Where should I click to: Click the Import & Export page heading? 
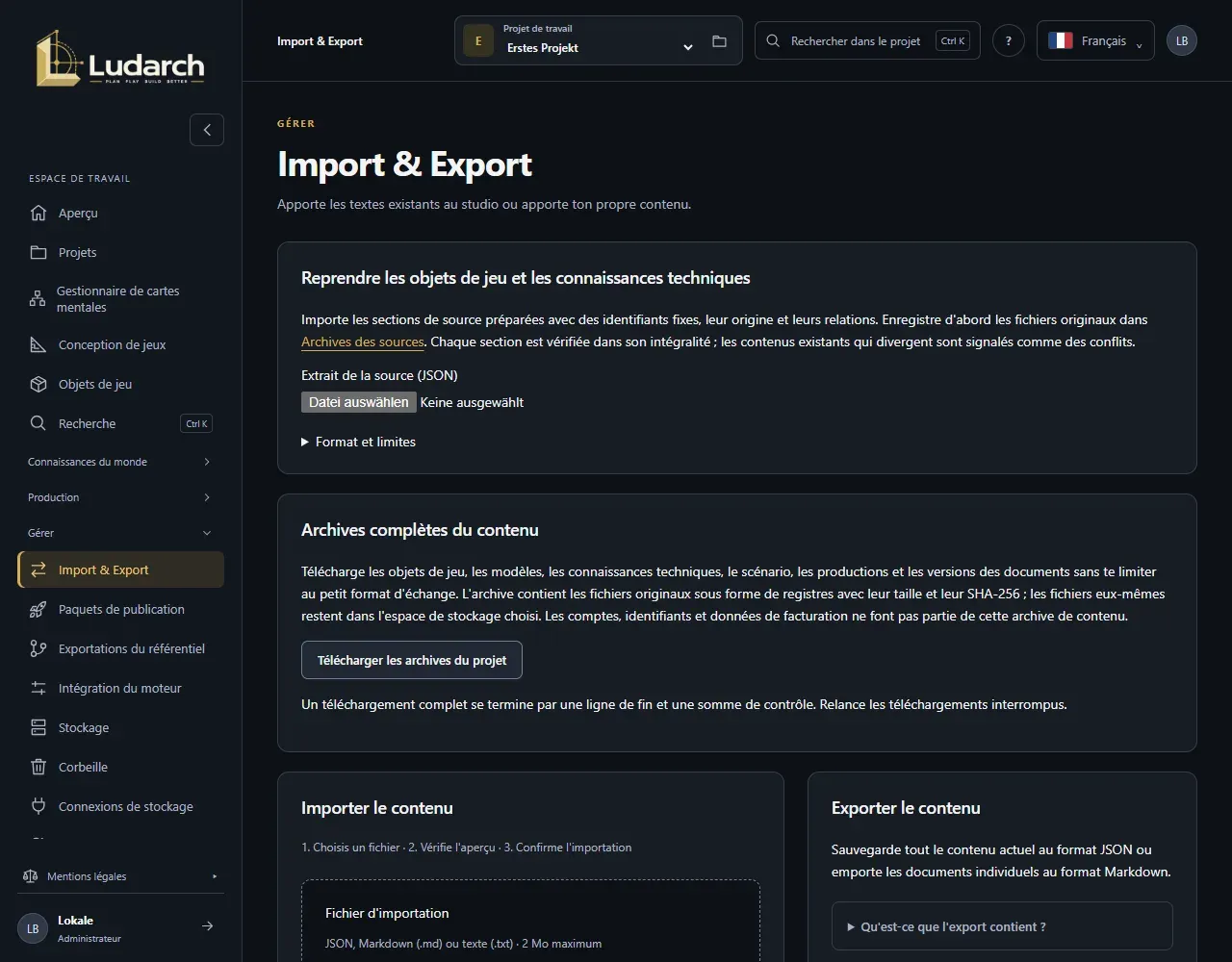(x=404, y=165)
